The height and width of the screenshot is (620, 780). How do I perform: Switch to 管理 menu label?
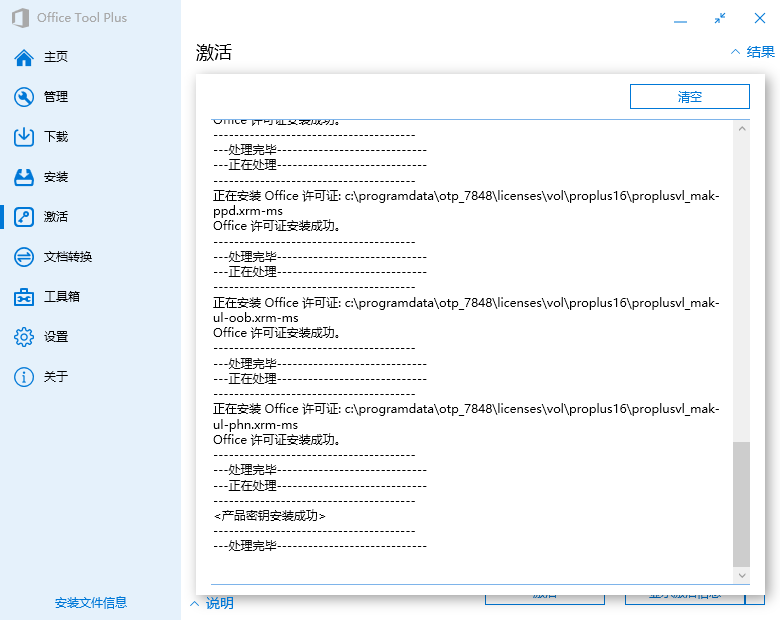[x=56, y=97]
